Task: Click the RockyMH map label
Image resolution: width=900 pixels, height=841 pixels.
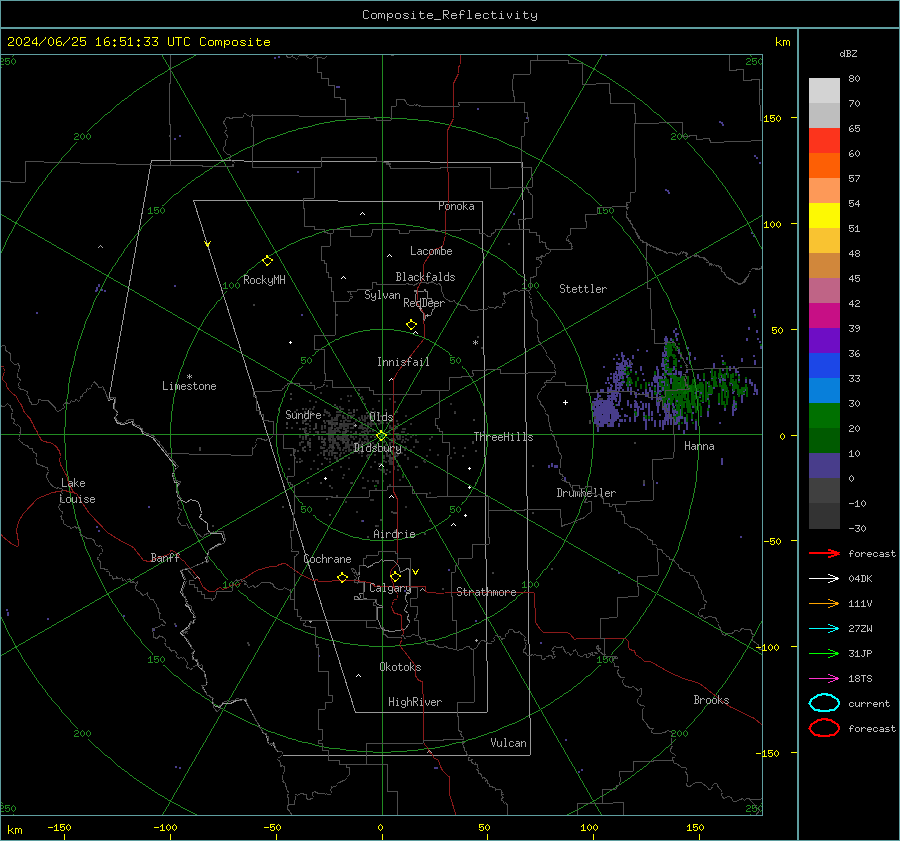Action: click(264, 280)
